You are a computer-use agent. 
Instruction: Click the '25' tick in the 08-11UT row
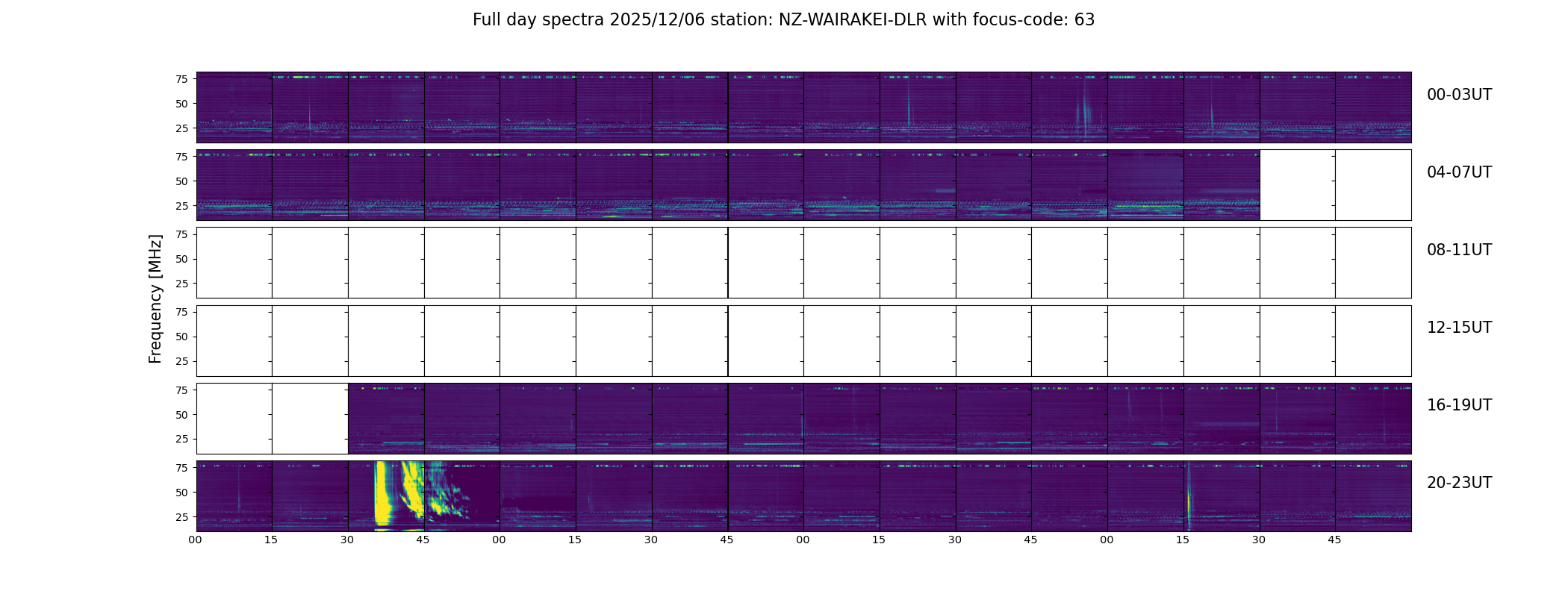(x=181, y=284)
